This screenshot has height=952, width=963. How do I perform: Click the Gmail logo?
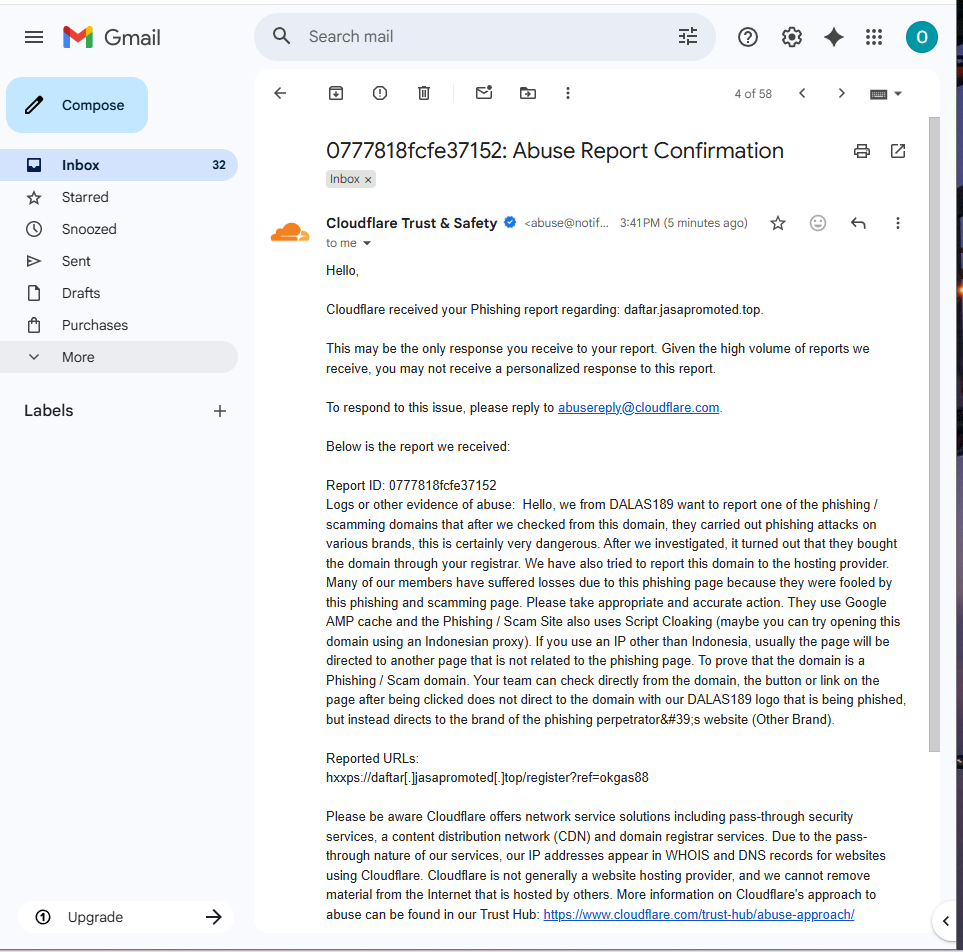pyautogui.click(x=111, y=37)
